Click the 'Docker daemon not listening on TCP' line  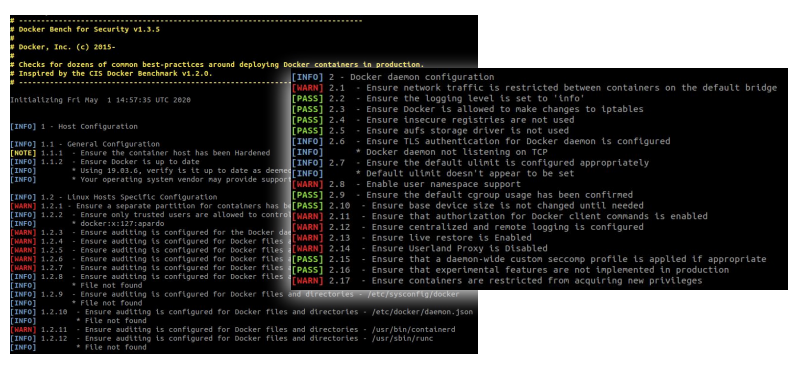click(x=419, y=152)
